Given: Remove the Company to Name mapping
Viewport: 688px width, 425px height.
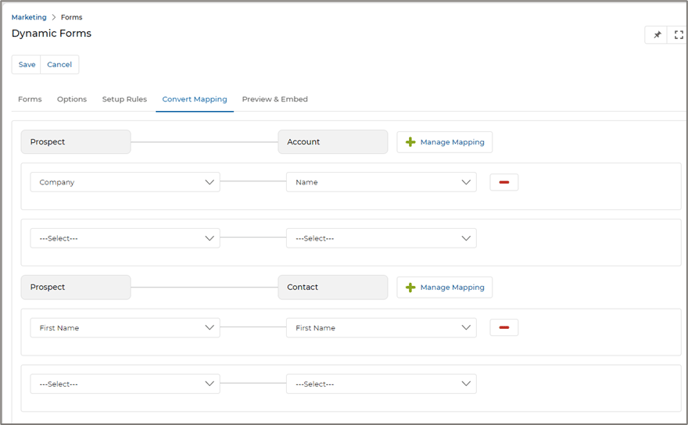Looking at the screenshot, I should coord(503,183).
